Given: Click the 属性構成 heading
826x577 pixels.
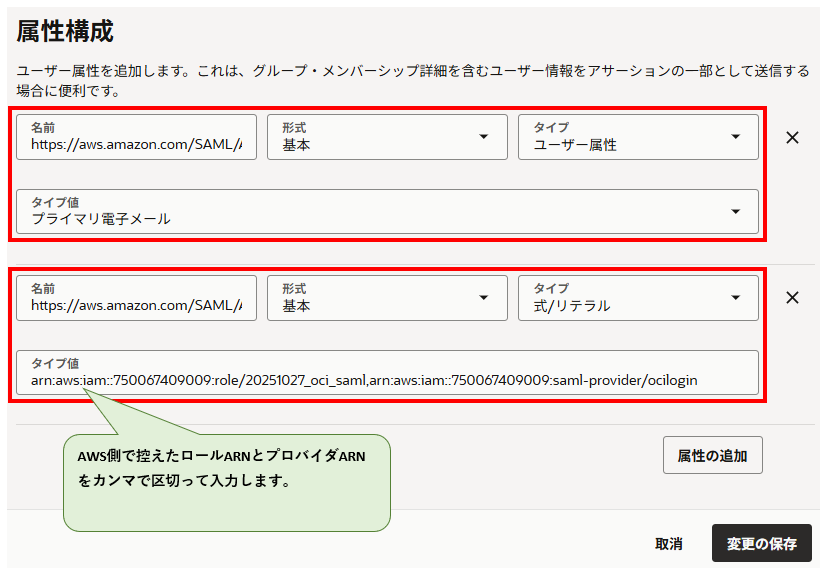Looking at the screenshot, I should (x=65, y=32).
